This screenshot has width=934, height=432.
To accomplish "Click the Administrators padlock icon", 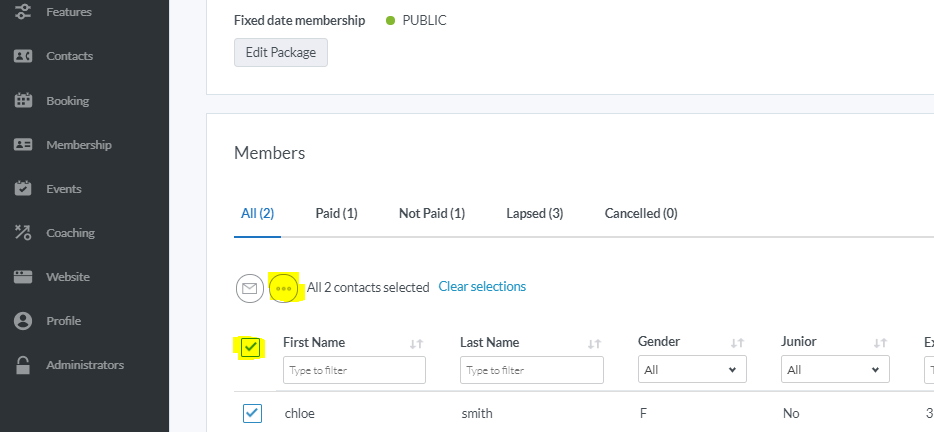I will [23, 365].
